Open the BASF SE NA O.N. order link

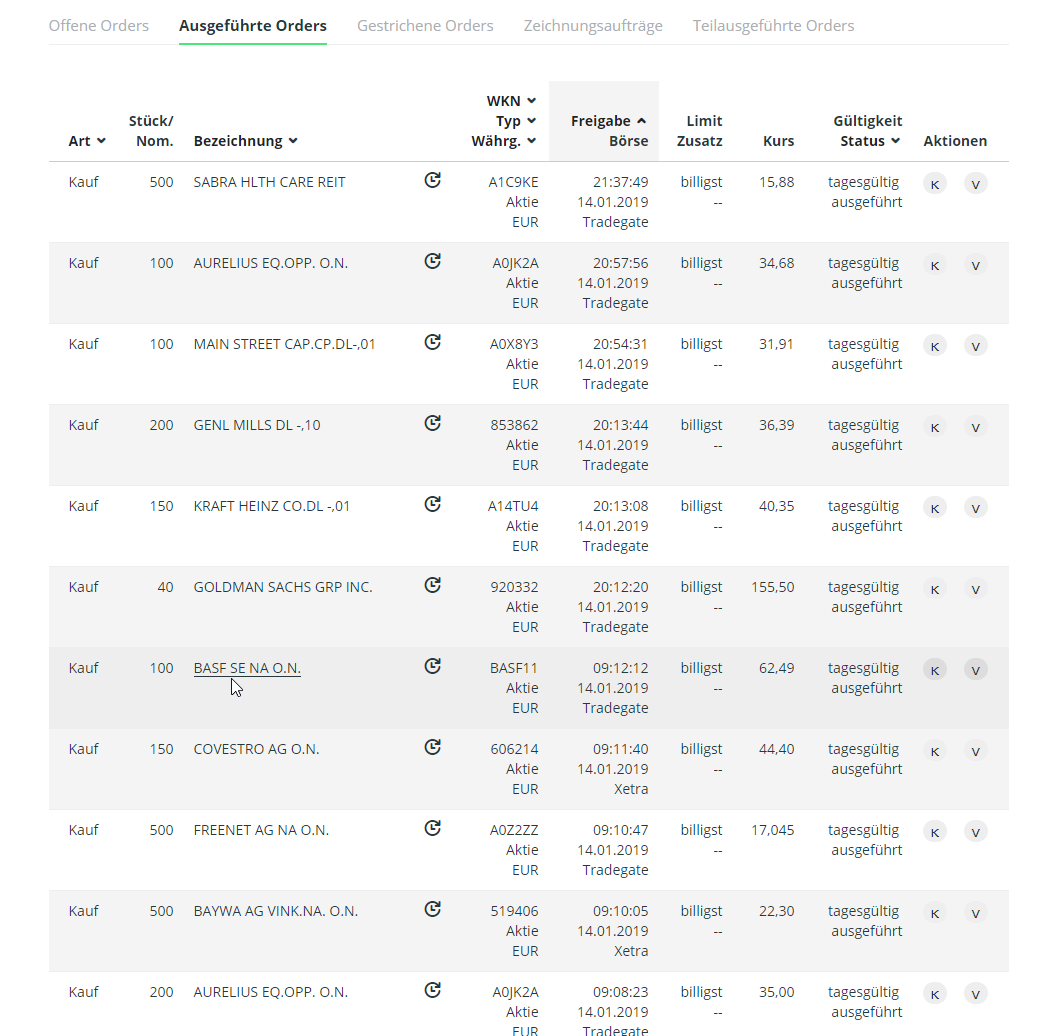coord(246,667)
